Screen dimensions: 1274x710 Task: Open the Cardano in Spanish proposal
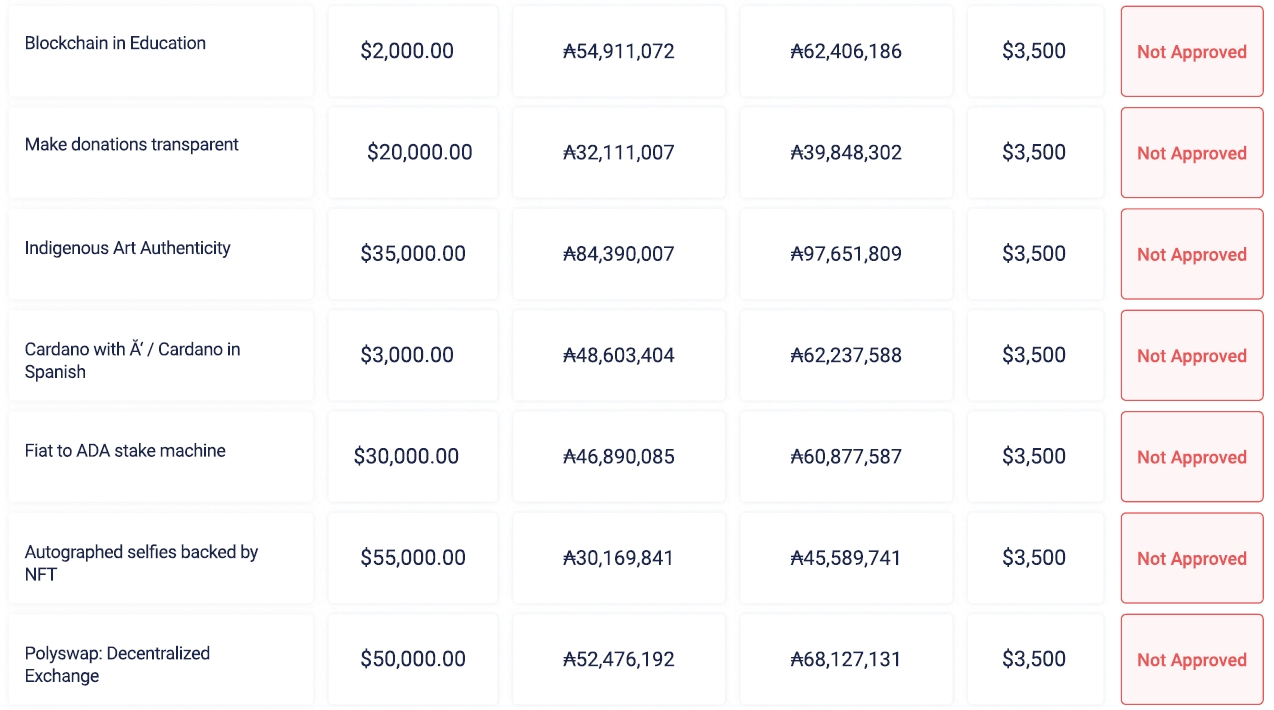pyautogui.click(x=132, y=360)
